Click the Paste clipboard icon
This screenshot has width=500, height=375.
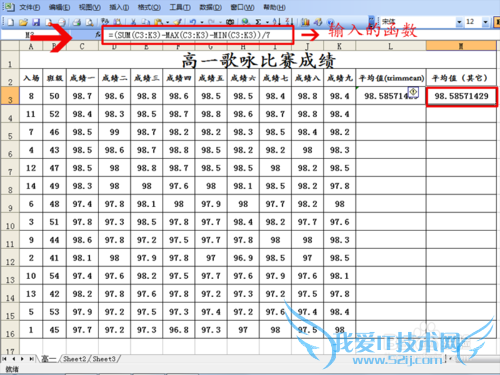tap(159, 22)
